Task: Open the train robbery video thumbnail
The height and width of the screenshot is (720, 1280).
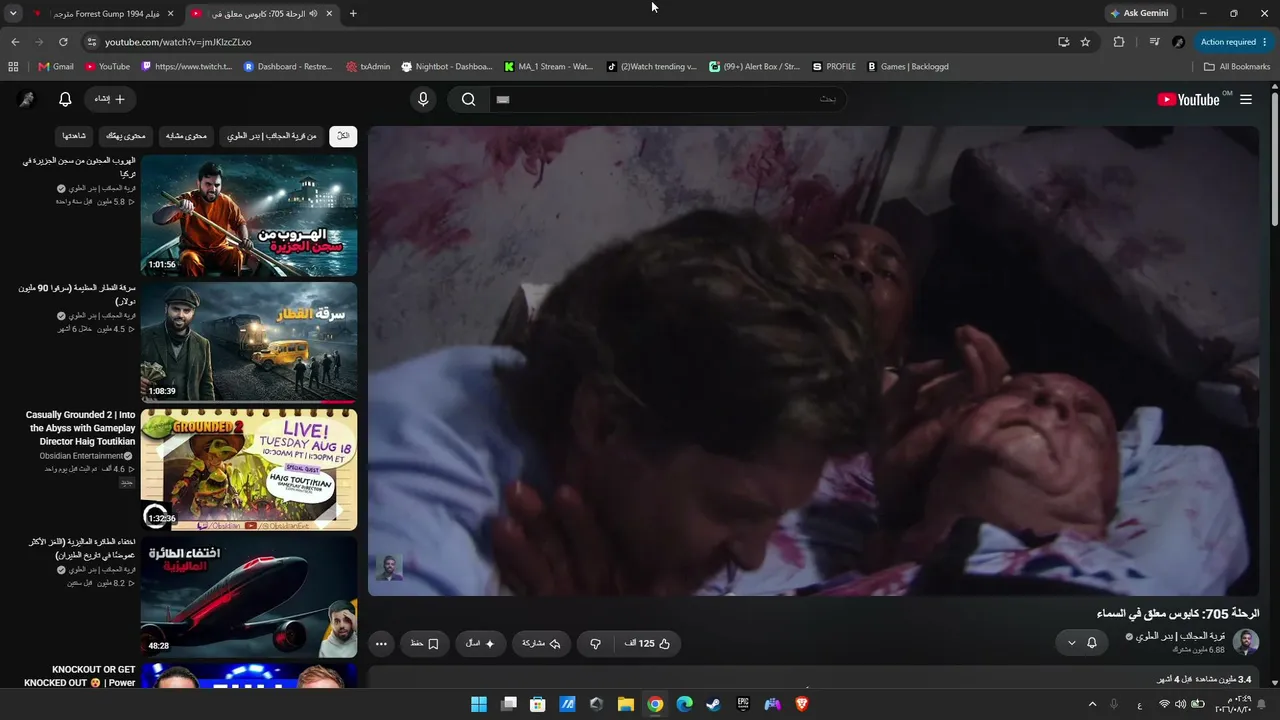Action: (249, 342)
